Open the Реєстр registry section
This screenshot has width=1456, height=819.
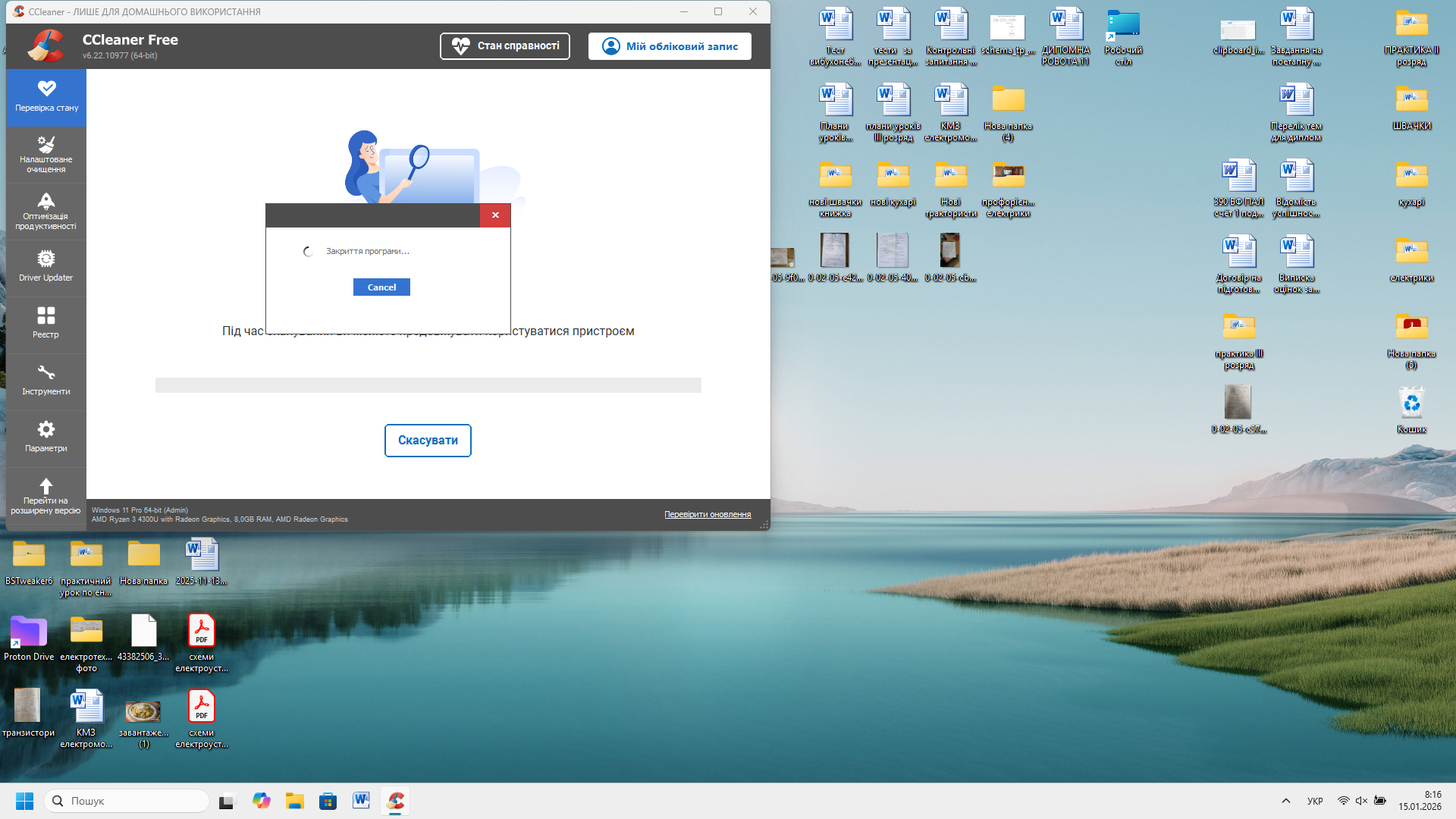(46, 323)
